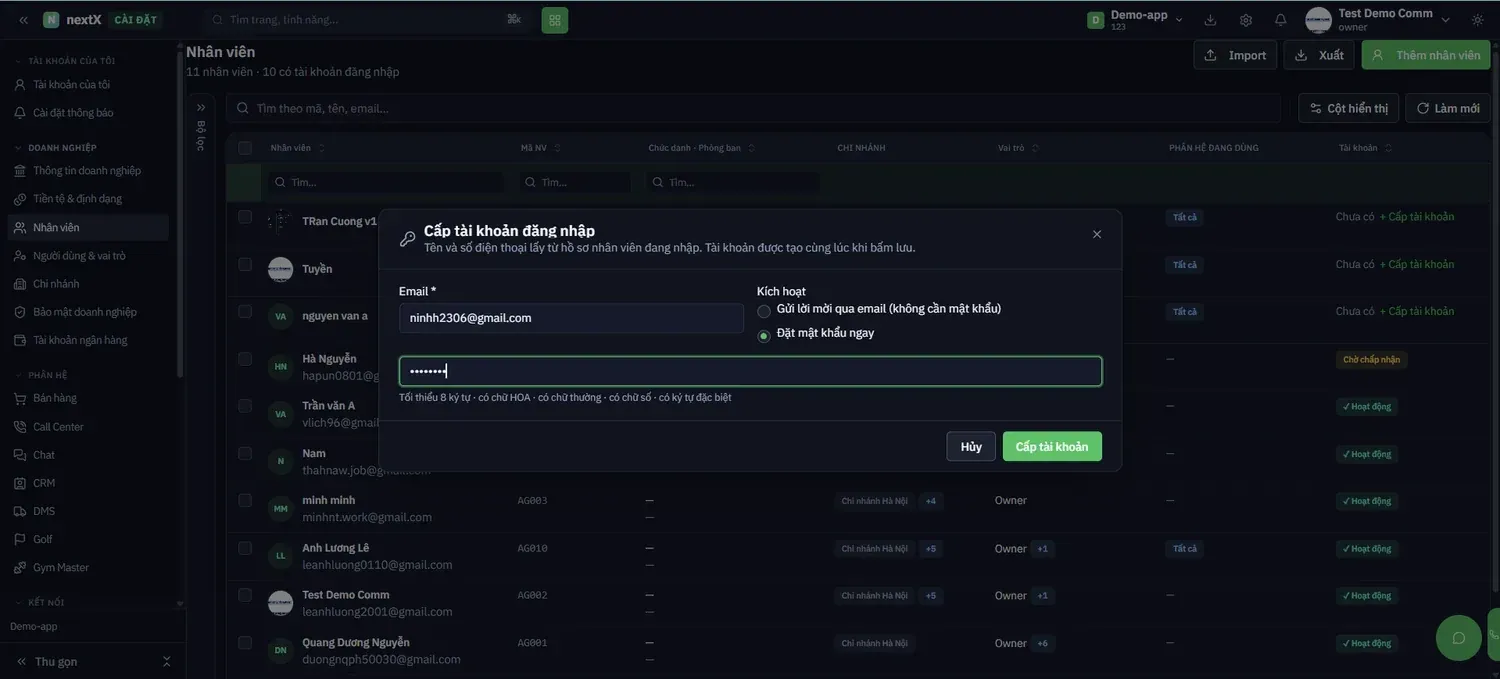This screenshot has height=679, width=1500.
Task: Open the Cột hiển thị column chooser
Action: tap(1348, 108)
